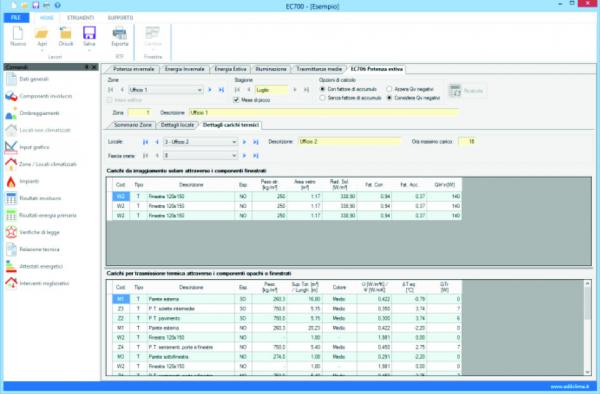This screenshot has height=394, width=600.
Task: Select Azzera Qv negativi radio button
Action: (x=389, y=89)
